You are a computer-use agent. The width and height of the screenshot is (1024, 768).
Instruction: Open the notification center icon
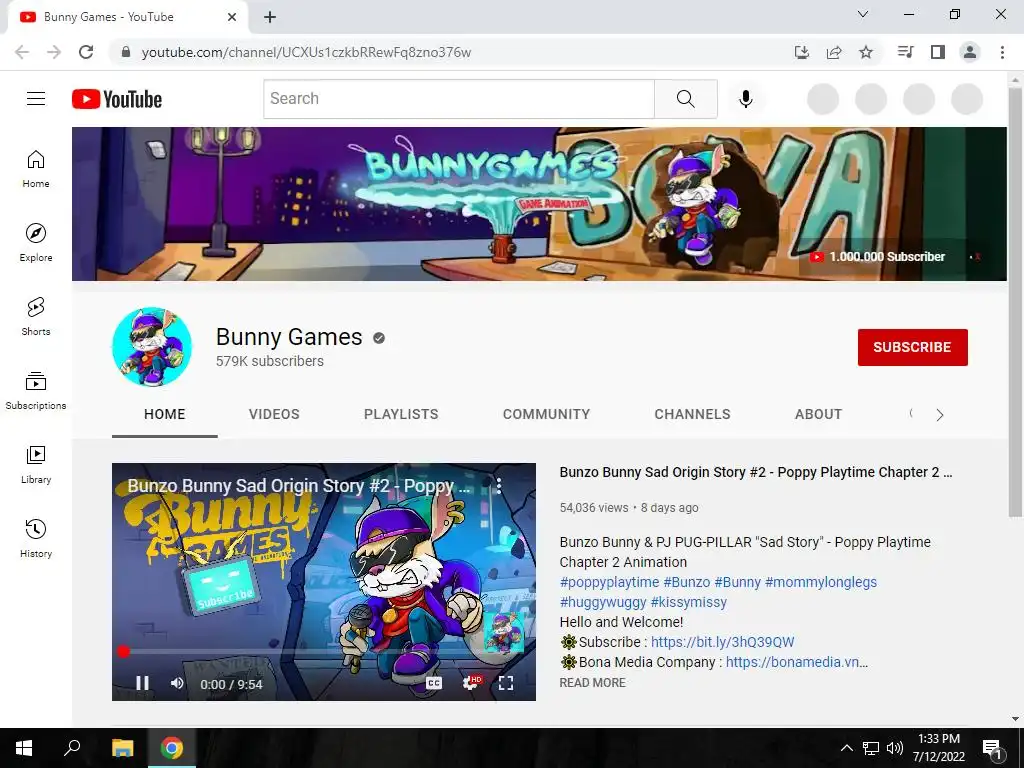(x=992, y=748)
